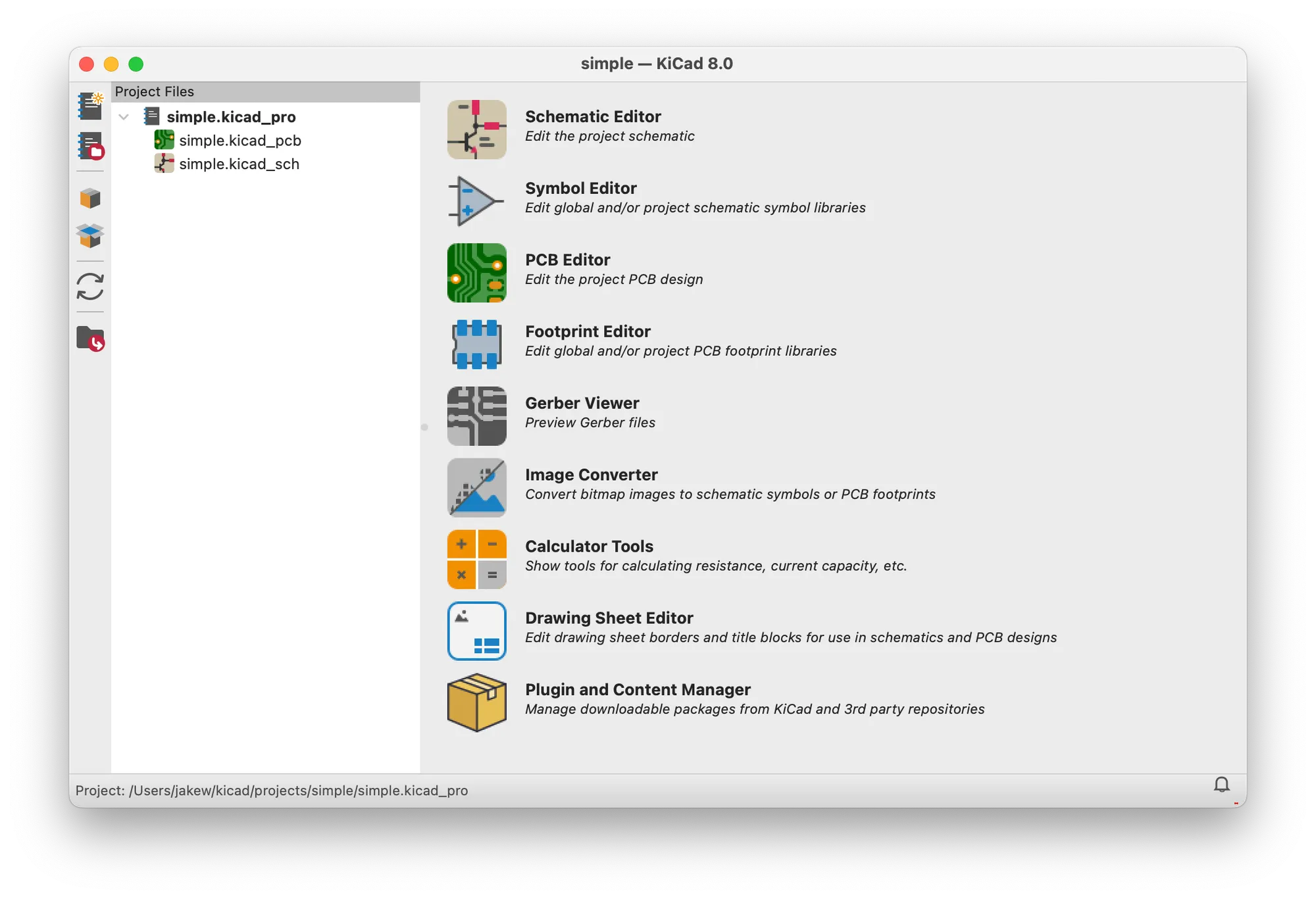Open Drawing Sheet Editor via its icon
This screenshot has width=1316, height=899.
click(476, 631)
